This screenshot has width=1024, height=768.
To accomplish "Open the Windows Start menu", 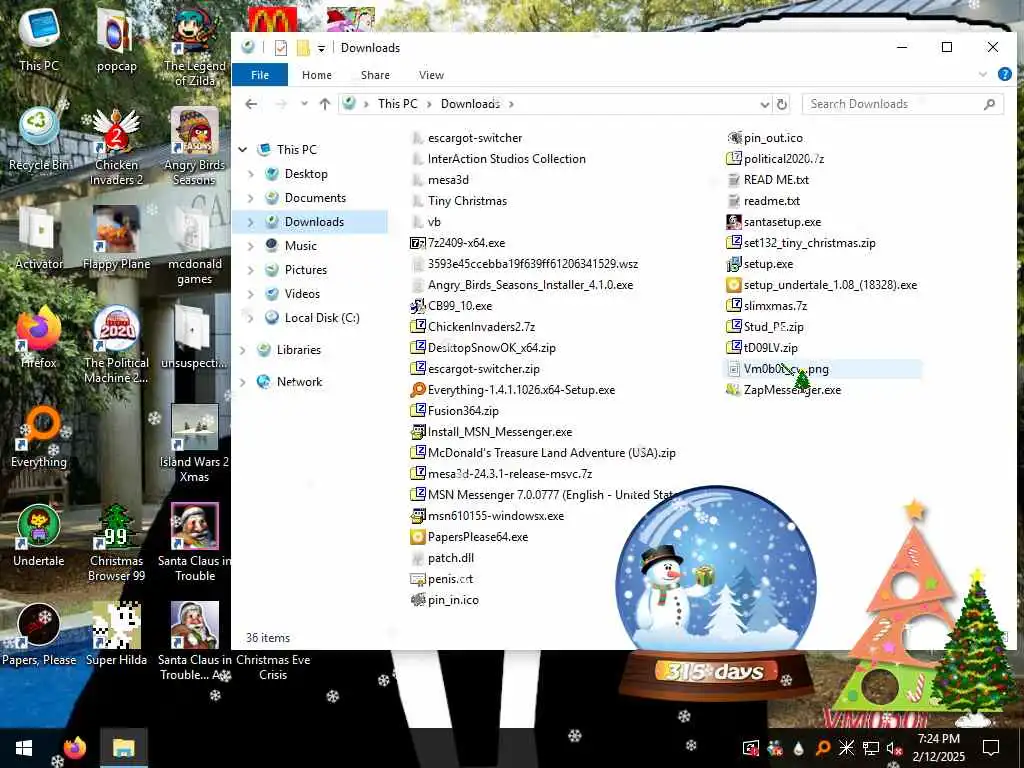I will coord(24,748).
